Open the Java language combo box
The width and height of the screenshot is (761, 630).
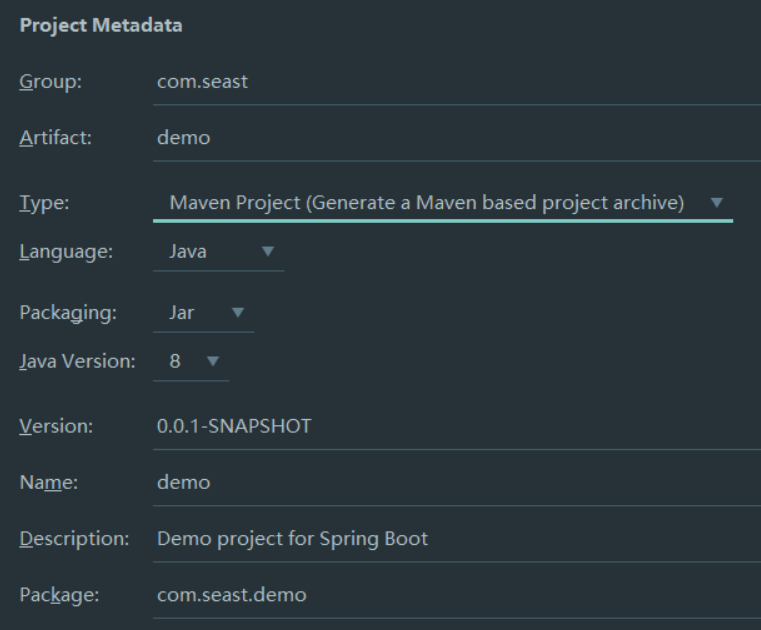(x=218, y=252)
